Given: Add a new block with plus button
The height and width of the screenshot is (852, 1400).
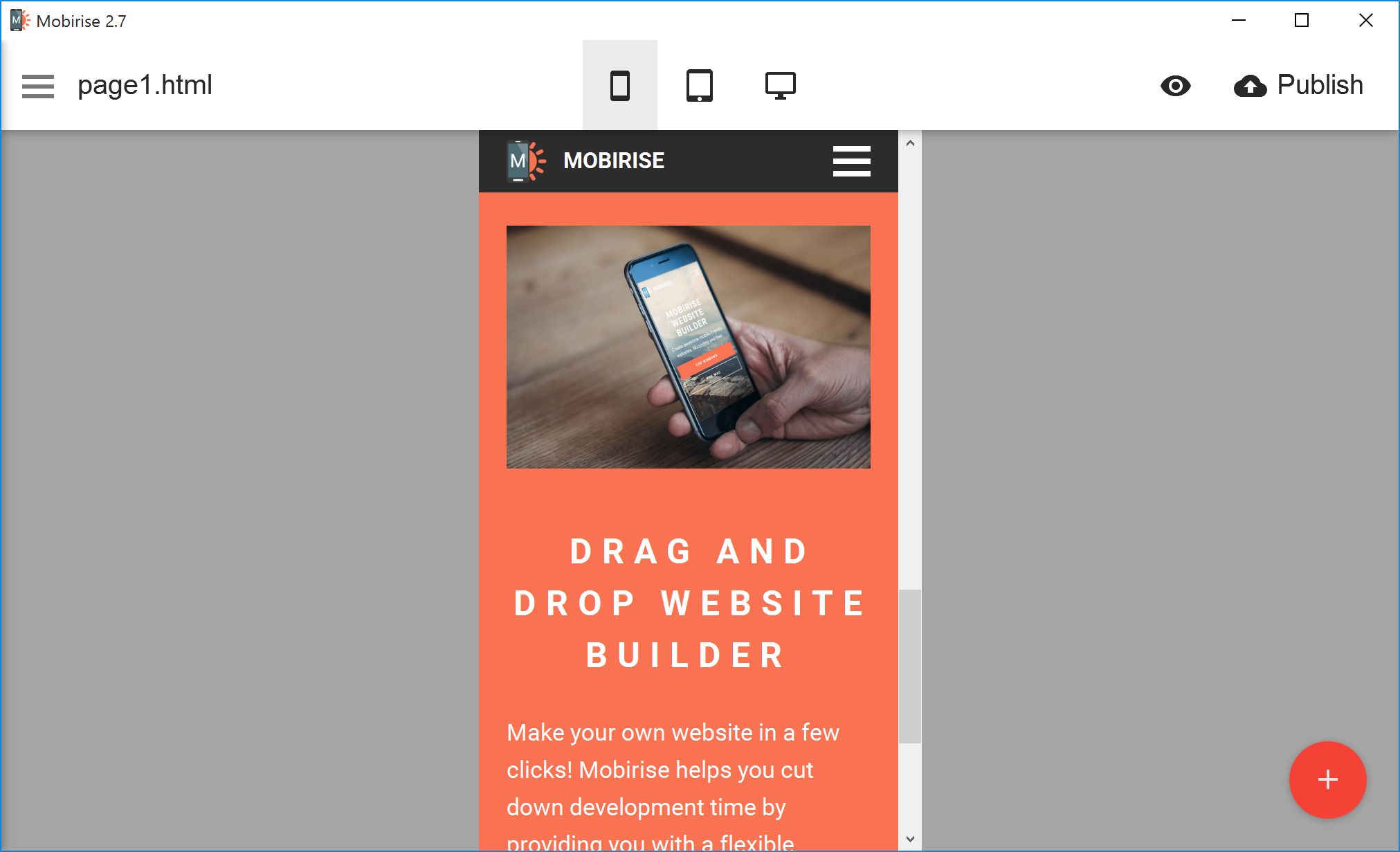Looking at the screenshot, I should coord(1328,781).
